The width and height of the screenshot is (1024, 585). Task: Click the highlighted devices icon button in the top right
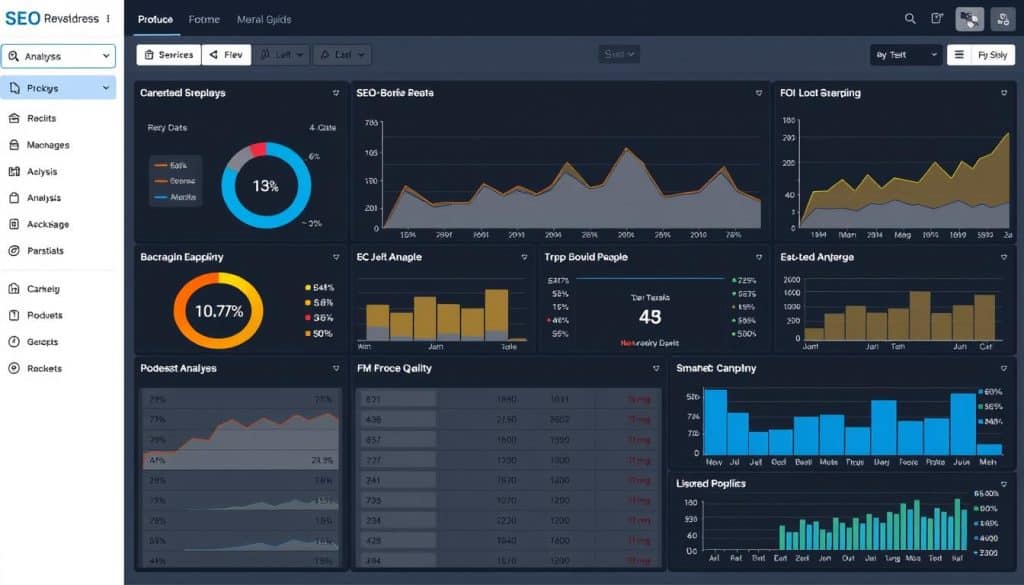click(970, 20)
